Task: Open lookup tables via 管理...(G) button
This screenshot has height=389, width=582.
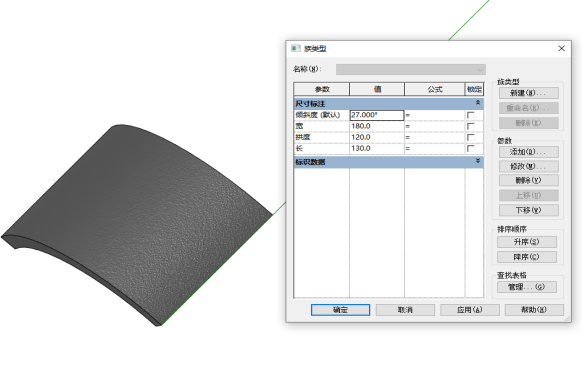Action: (527, 287)
